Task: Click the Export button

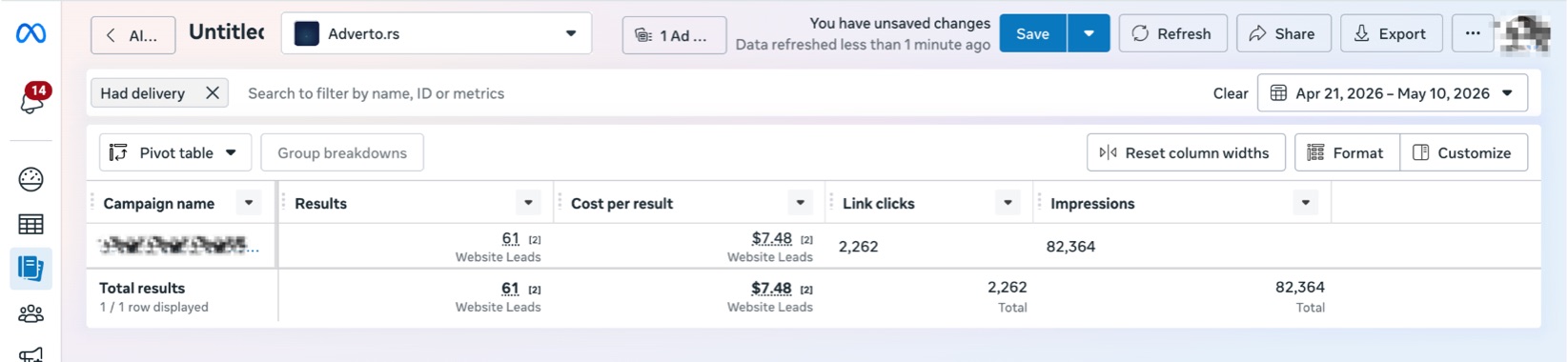Action: tap(1391, 33)
